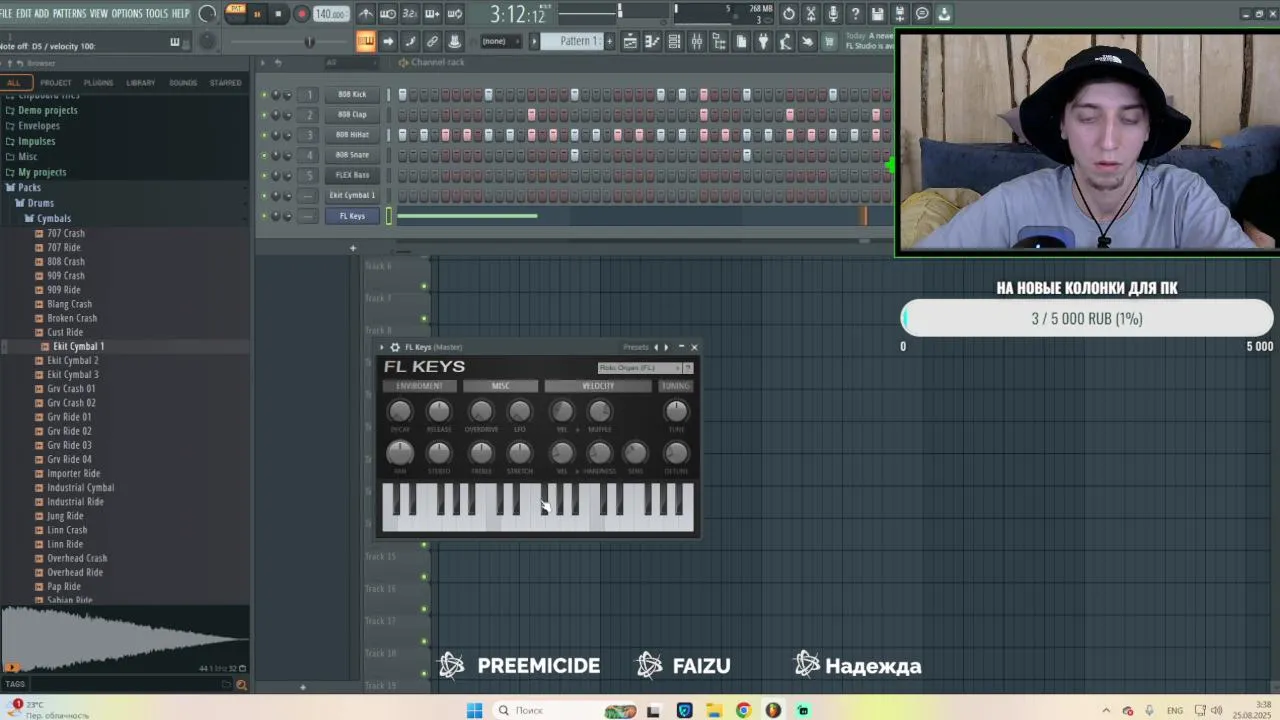Click the question mark help icon
Screen dimensions: 1280x720
[x=856, y=14]
